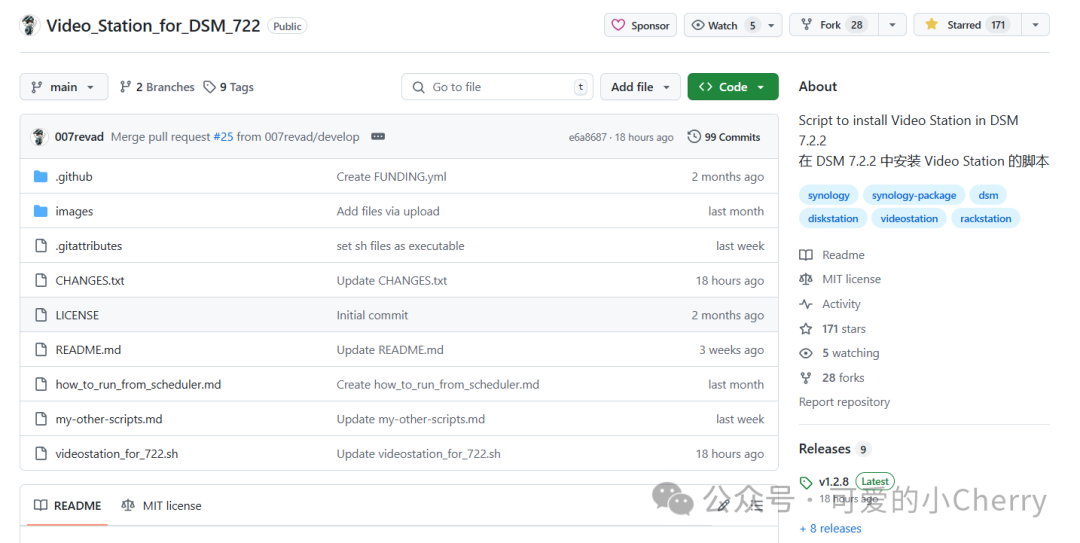Click the Sponsor button
The image size is (1080, 543).
tap(641, 25)
